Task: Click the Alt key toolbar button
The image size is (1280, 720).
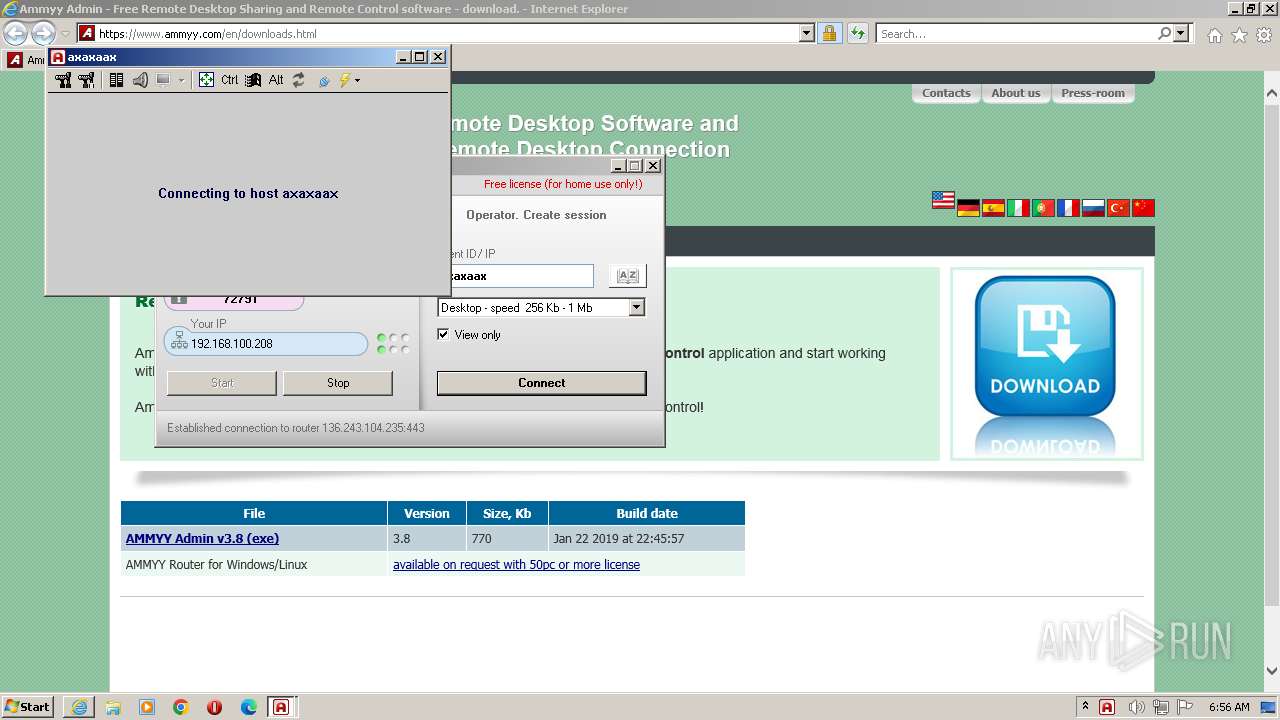Action: (276, 80)
